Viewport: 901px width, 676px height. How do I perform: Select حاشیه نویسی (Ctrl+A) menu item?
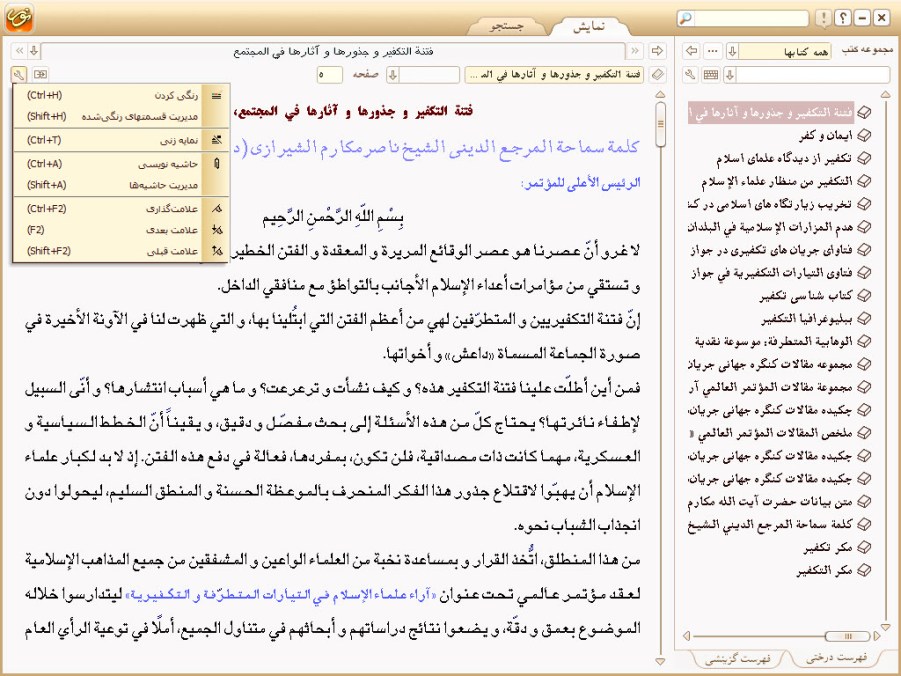(121, 164)
